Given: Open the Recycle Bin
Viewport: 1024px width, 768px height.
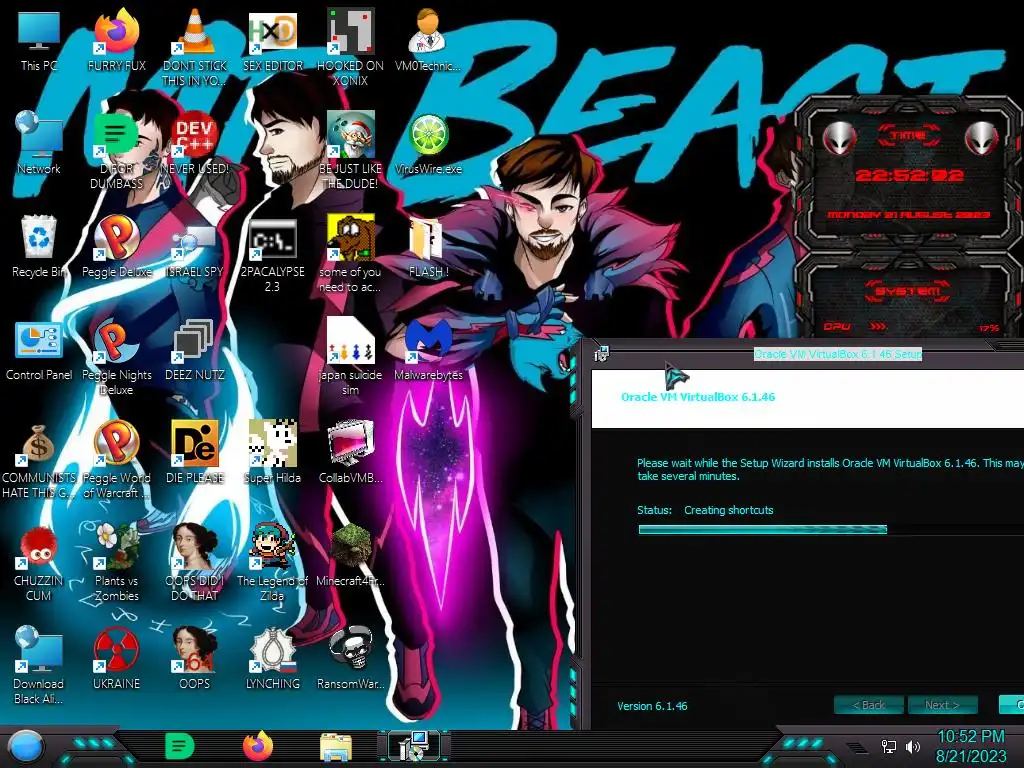Looking at the screenshot, I should click(39, 246).
